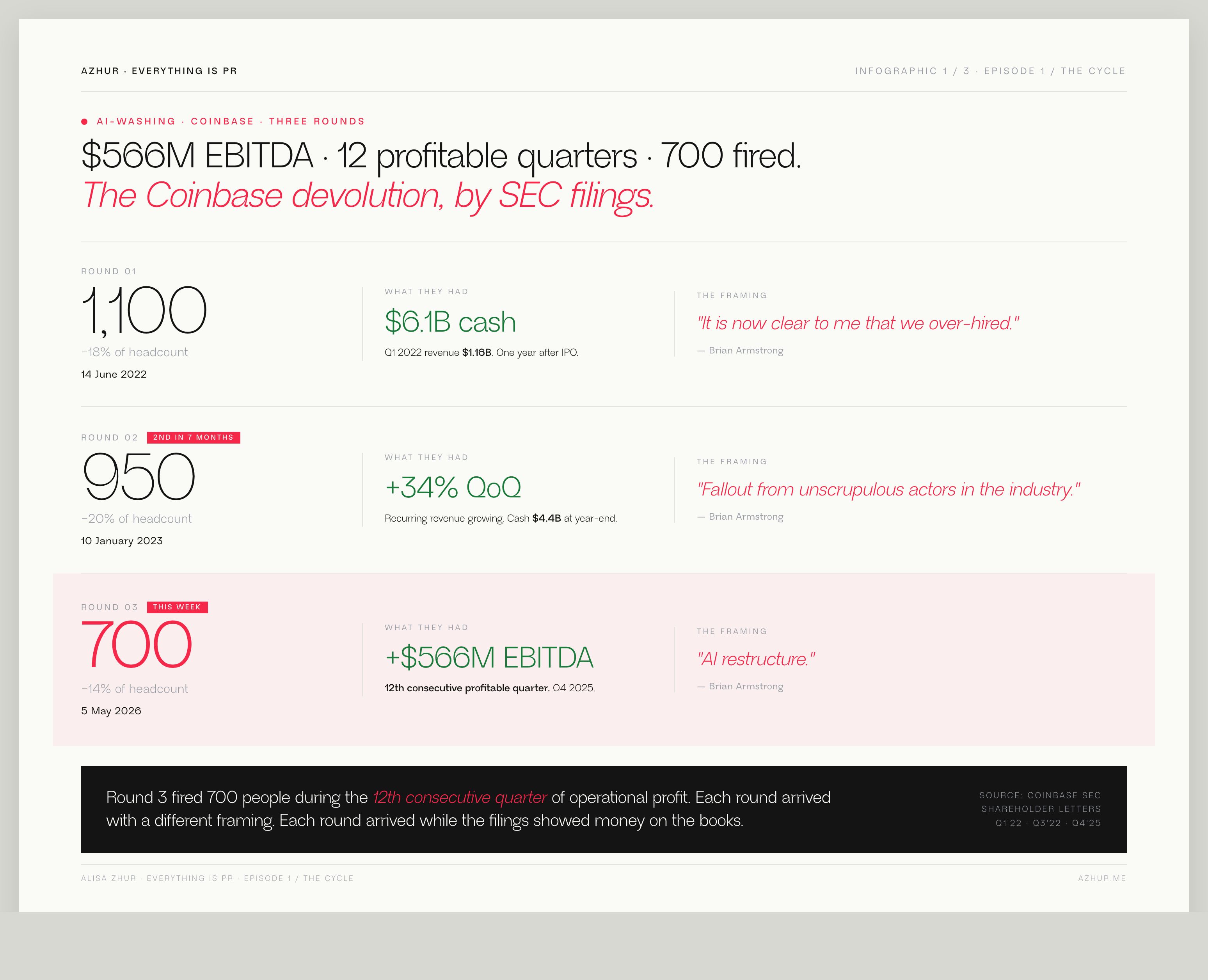Click the red dot before 'AI-WASHING'
Image resolution: width=1208 pixels, height=980 pixels.
point(84,121)
